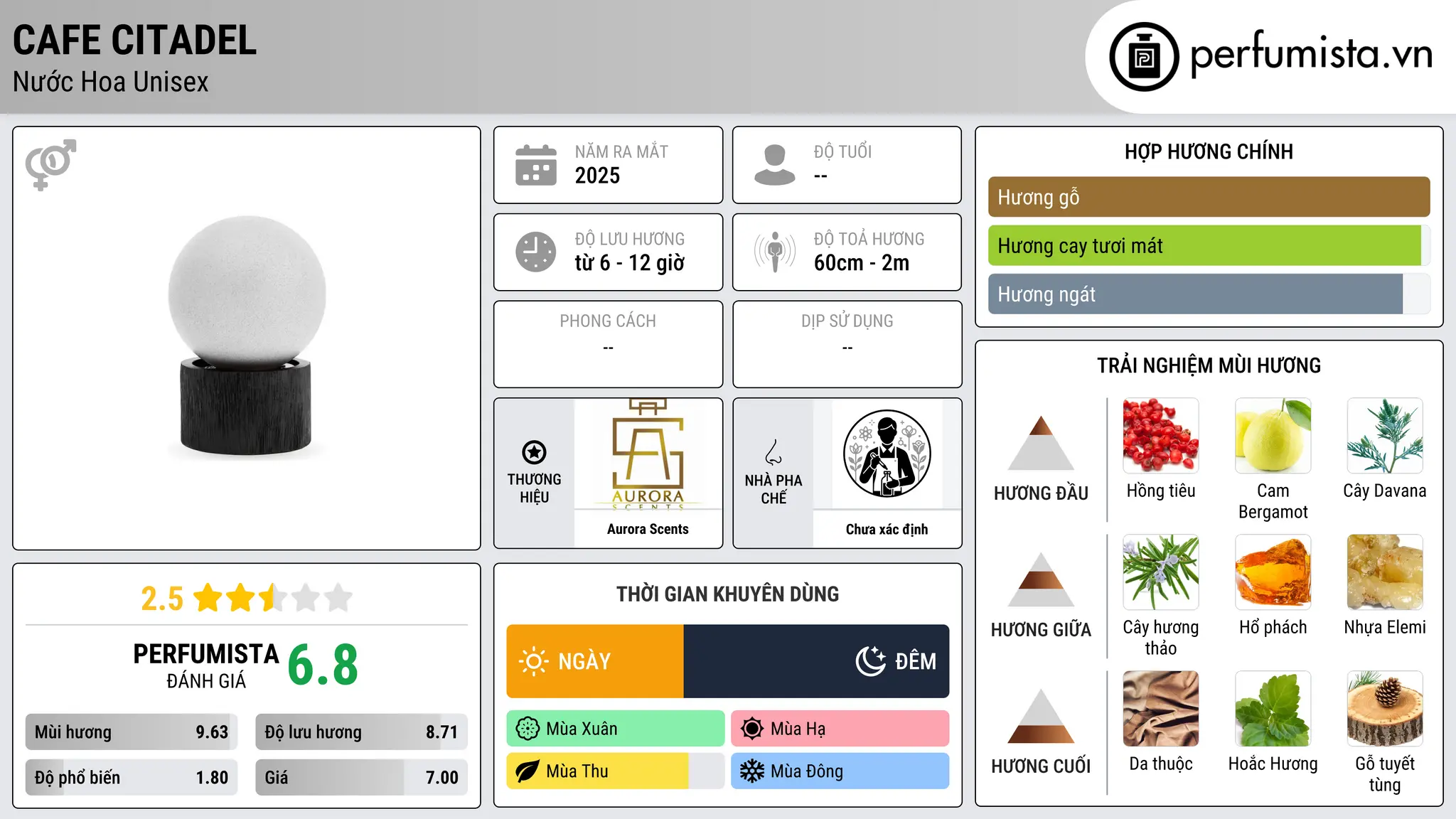The width and height of the screenshot is (1456, 819).
Task: Click the leaf icon for Mùa Thu
Action: click(x=528, y=771)
